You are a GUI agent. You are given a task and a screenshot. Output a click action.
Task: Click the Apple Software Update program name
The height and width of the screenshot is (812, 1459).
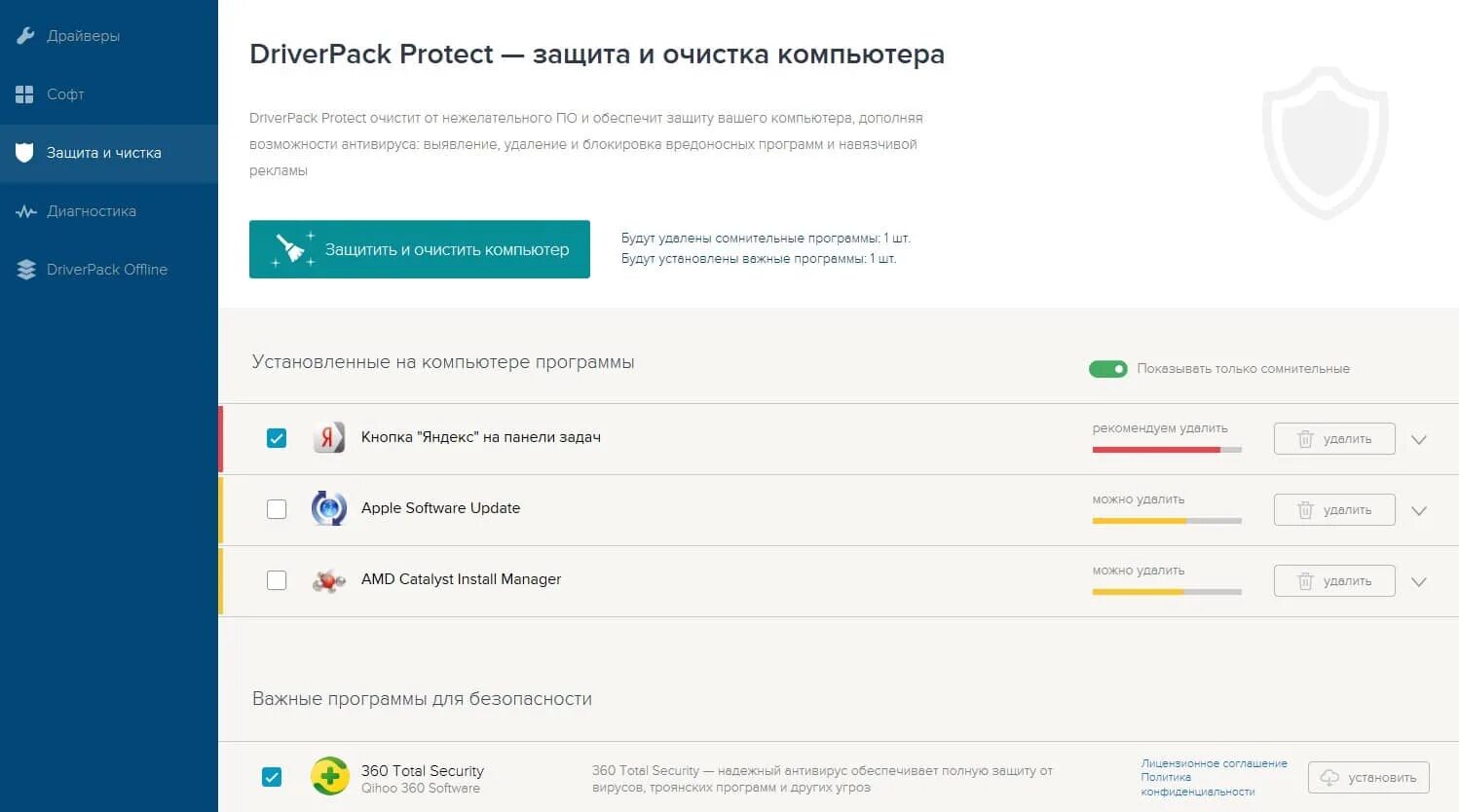point(440,508)
